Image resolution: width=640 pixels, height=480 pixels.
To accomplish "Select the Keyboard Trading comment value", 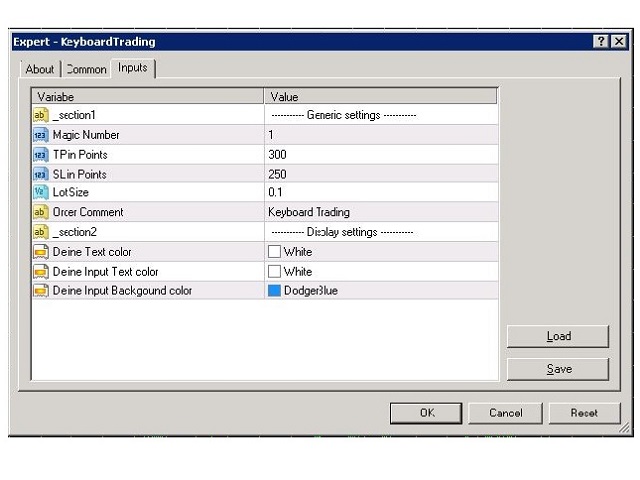I will pos(309,212).
